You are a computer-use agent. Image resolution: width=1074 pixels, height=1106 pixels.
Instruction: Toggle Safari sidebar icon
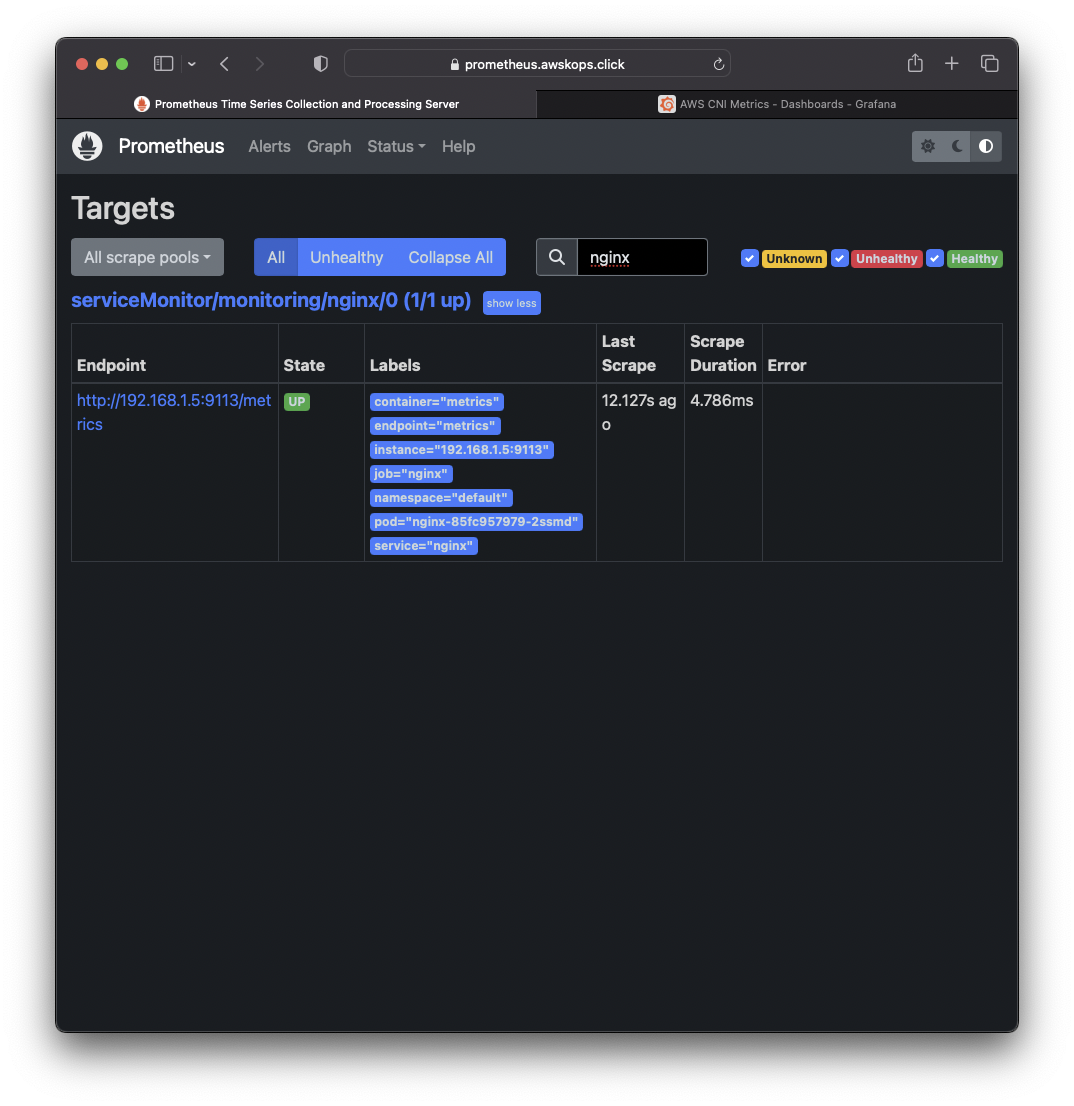click(164, 63)
